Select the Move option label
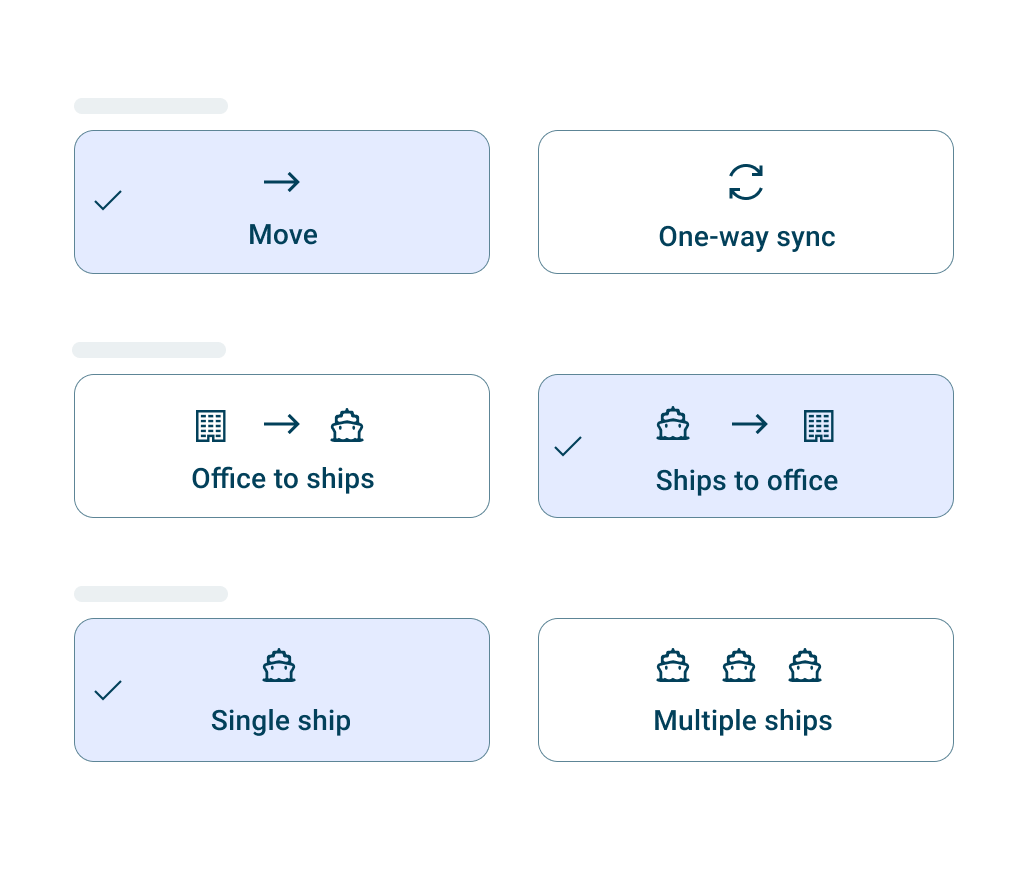The height and width of the screenshot is (896, 1020). click(x=283, y=235)
